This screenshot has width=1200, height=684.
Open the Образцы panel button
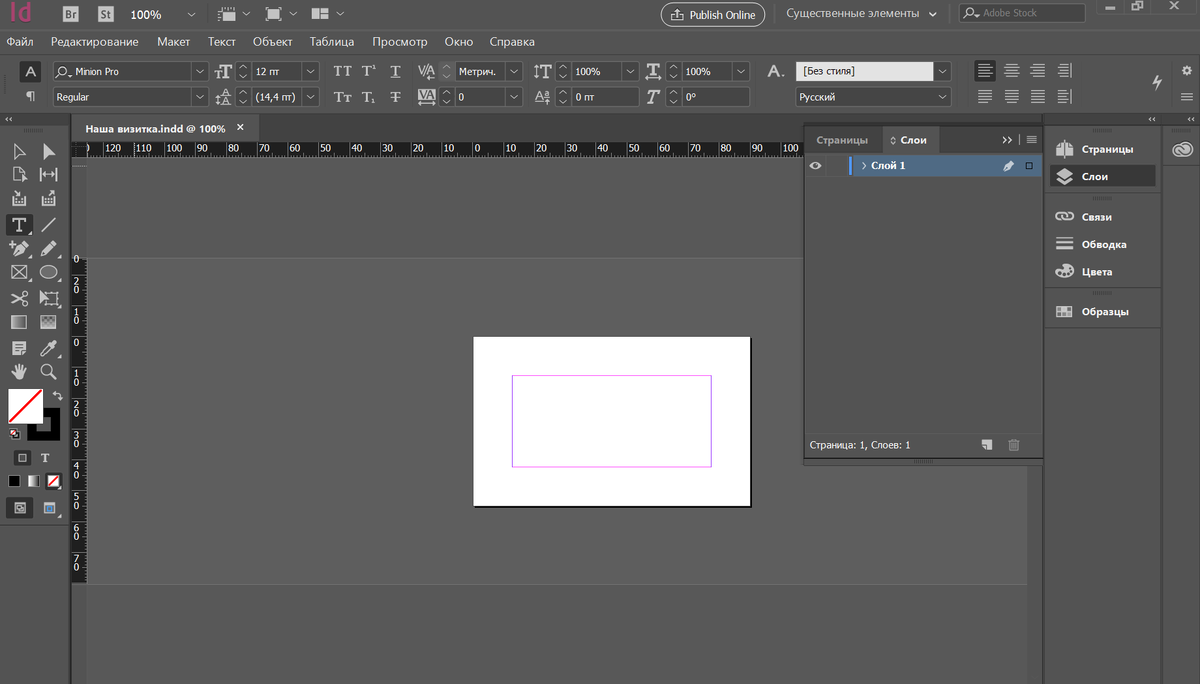(1104, 311)
